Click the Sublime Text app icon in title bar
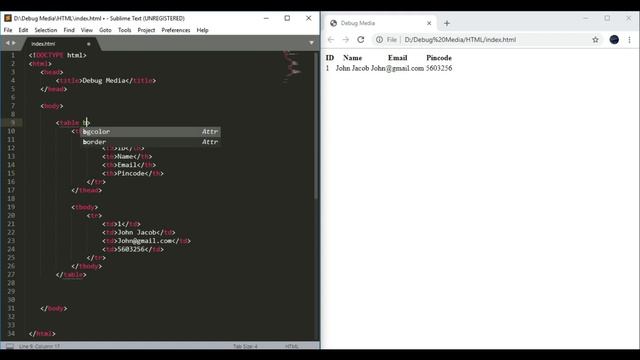The height and width of the screenshot is (360, 640). [8, 18]
